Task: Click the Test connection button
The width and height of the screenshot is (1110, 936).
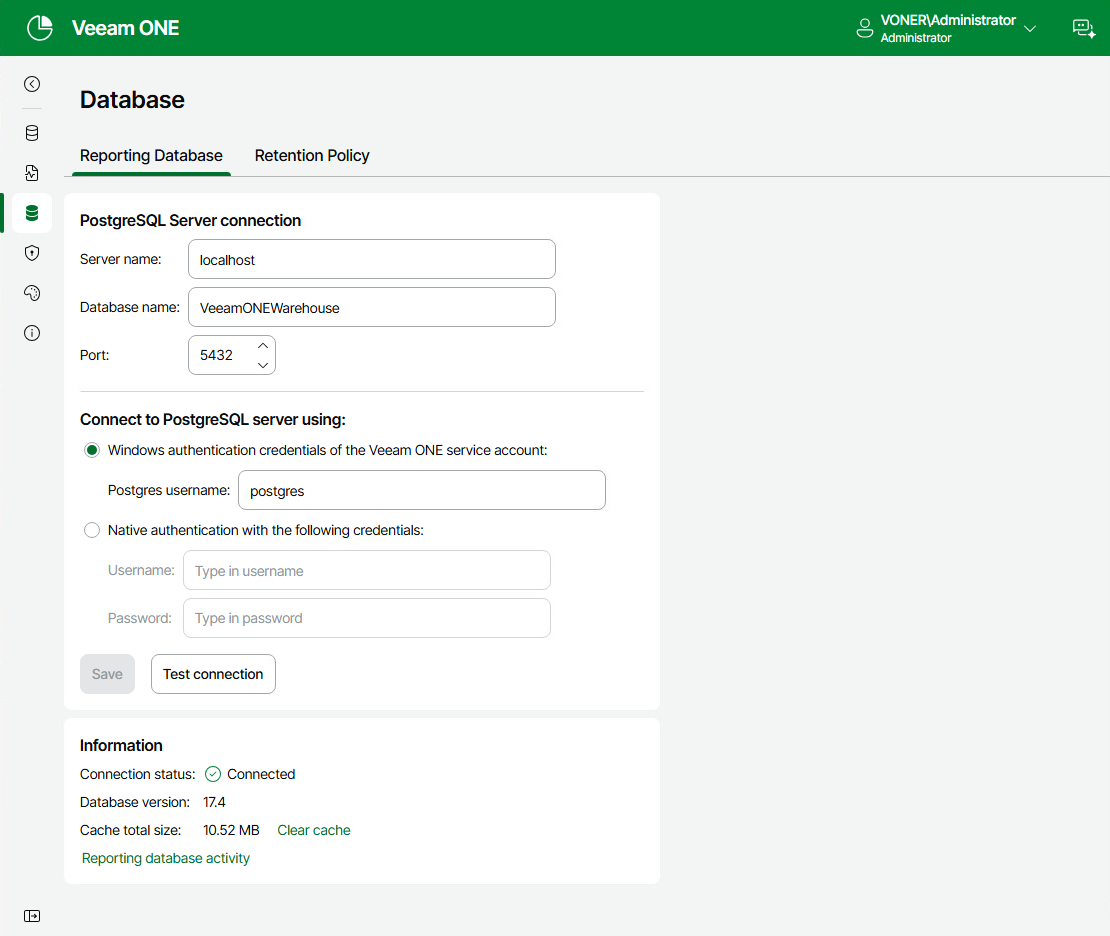Action: pyautogui.click(x=213, y=674)
